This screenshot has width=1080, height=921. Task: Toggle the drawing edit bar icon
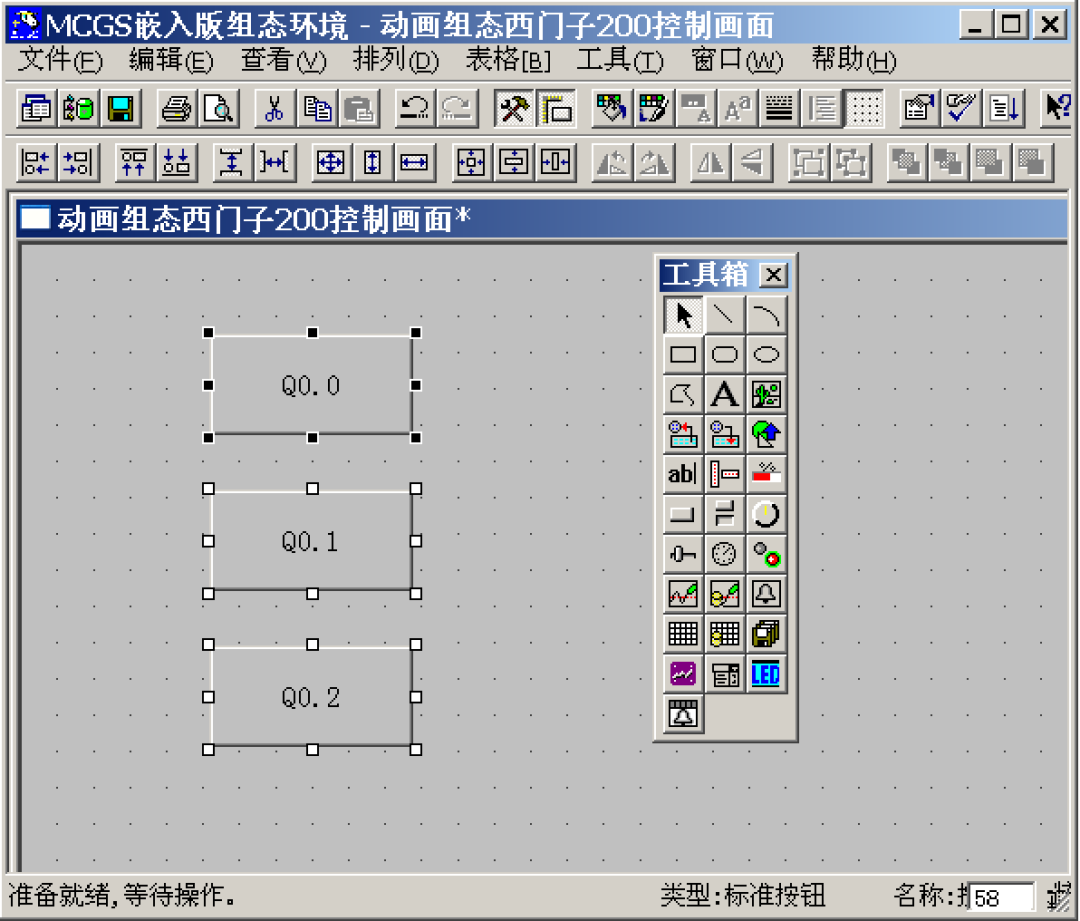[557, 108]
